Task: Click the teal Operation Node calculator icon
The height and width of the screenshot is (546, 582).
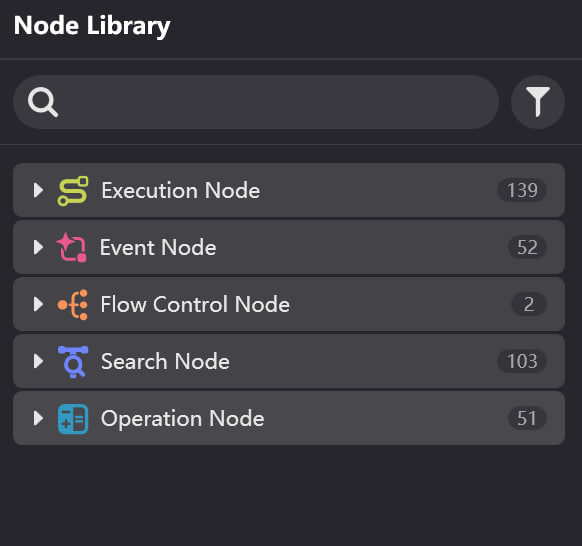Action: point(73,419)
